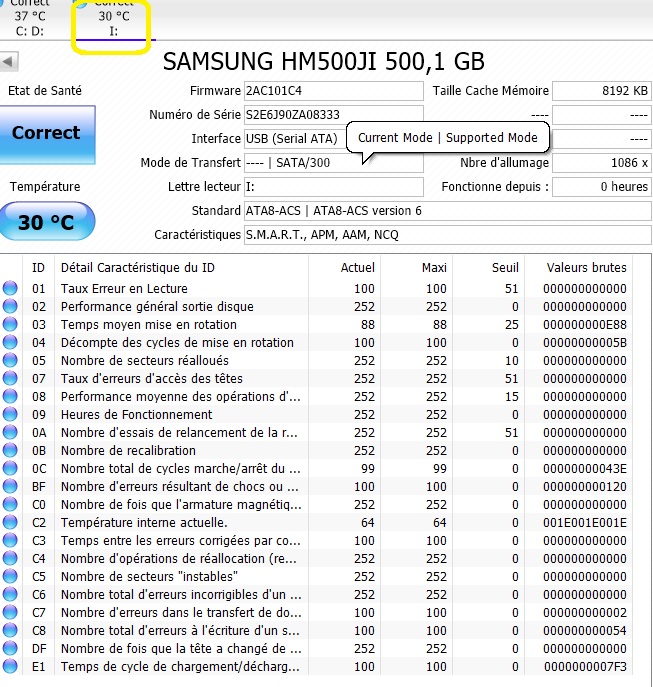Click the 30 °C temperature indicator

pos(46,222)
